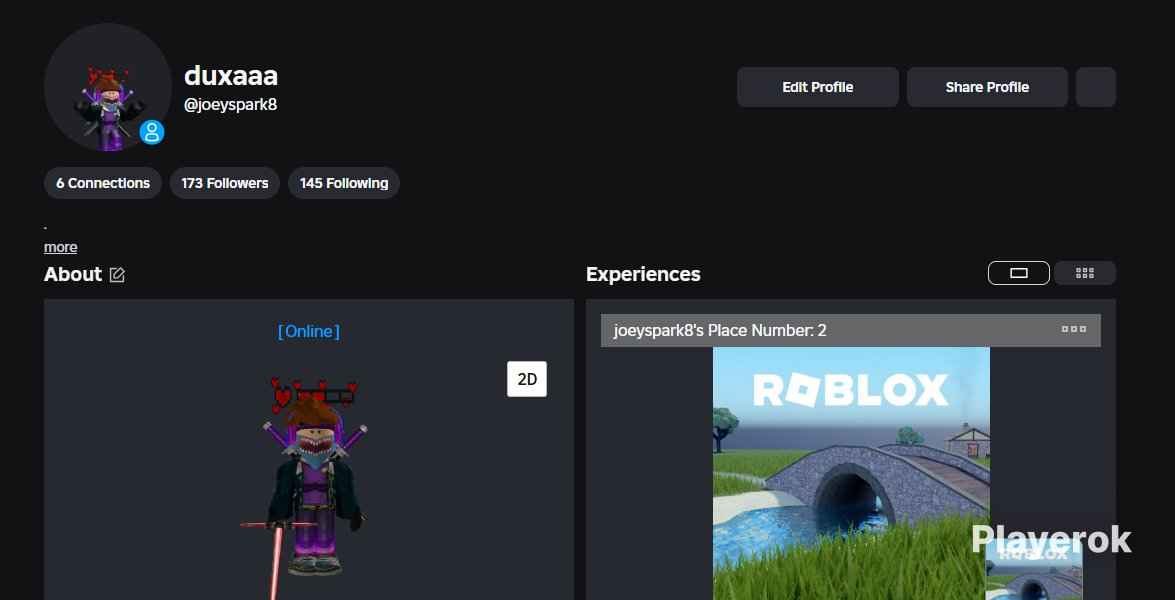Screen dimensions: 1175x600
Task: Toggle the avatar viewer to 2D mode
Action: click(x=527, y=379)
